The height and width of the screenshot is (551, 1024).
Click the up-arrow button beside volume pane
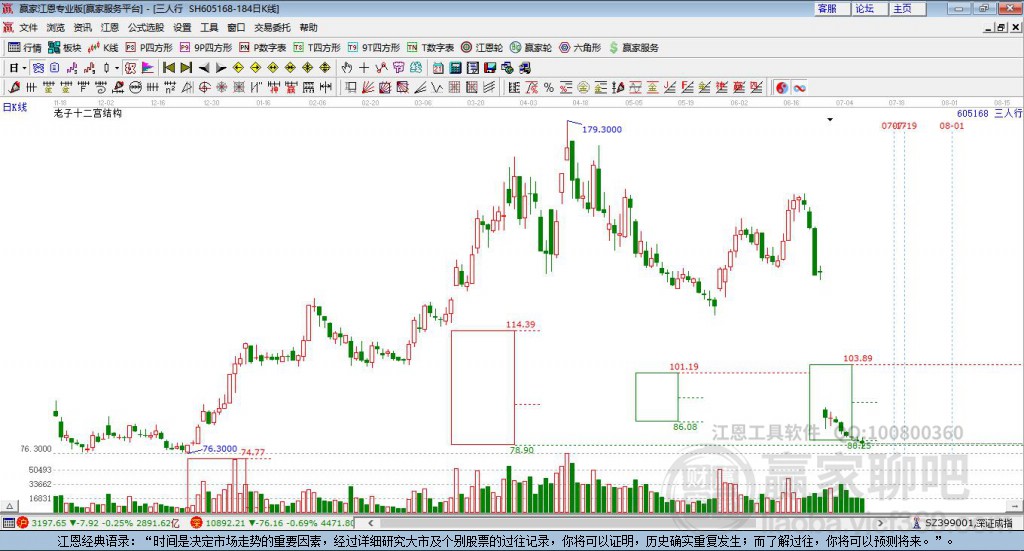[9, 506]
